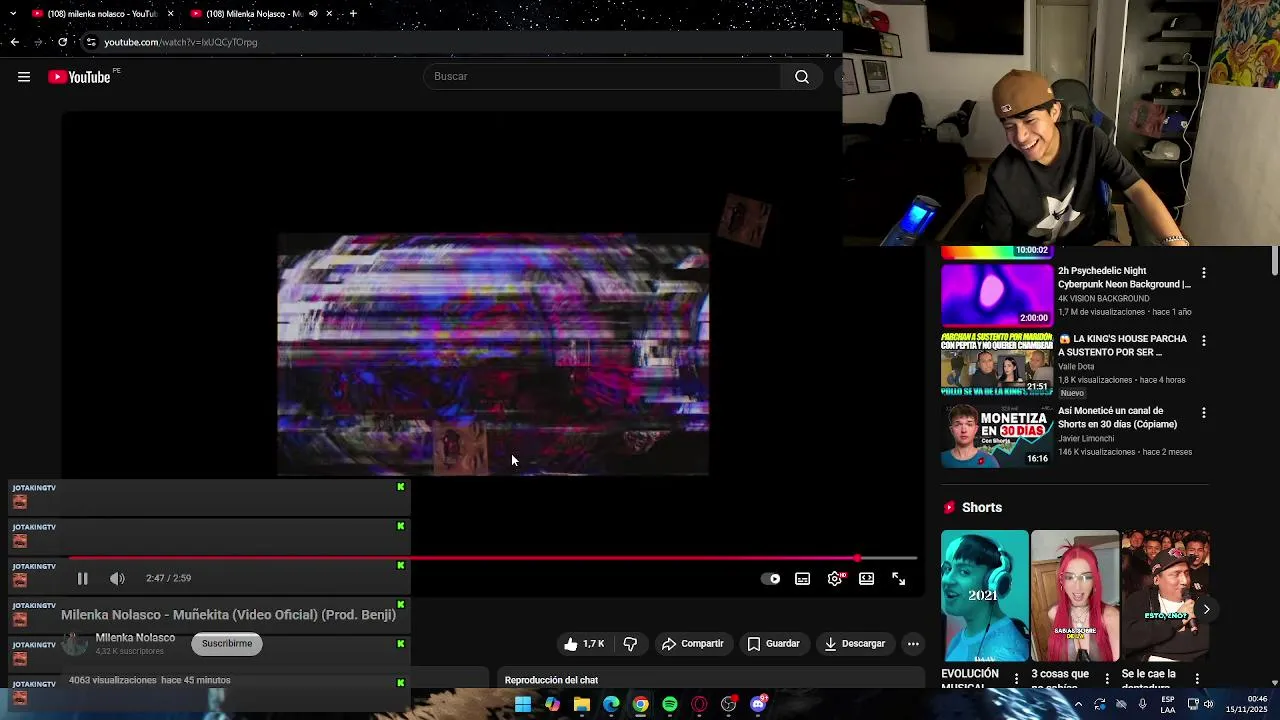Open options for Así Moneticé video
Viewport: 1280px width, 720px height.
pyautogui.click(x=1204, y=413)
